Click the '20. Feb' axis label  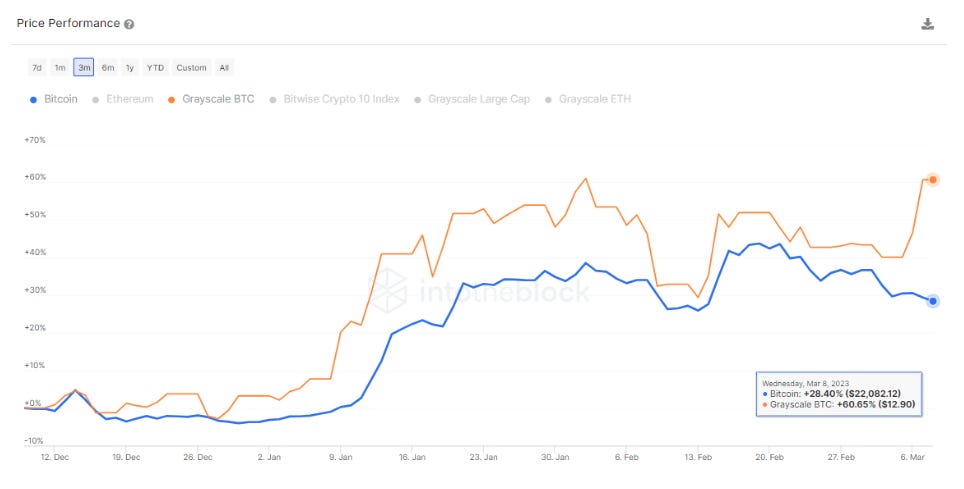pos(769,457)
